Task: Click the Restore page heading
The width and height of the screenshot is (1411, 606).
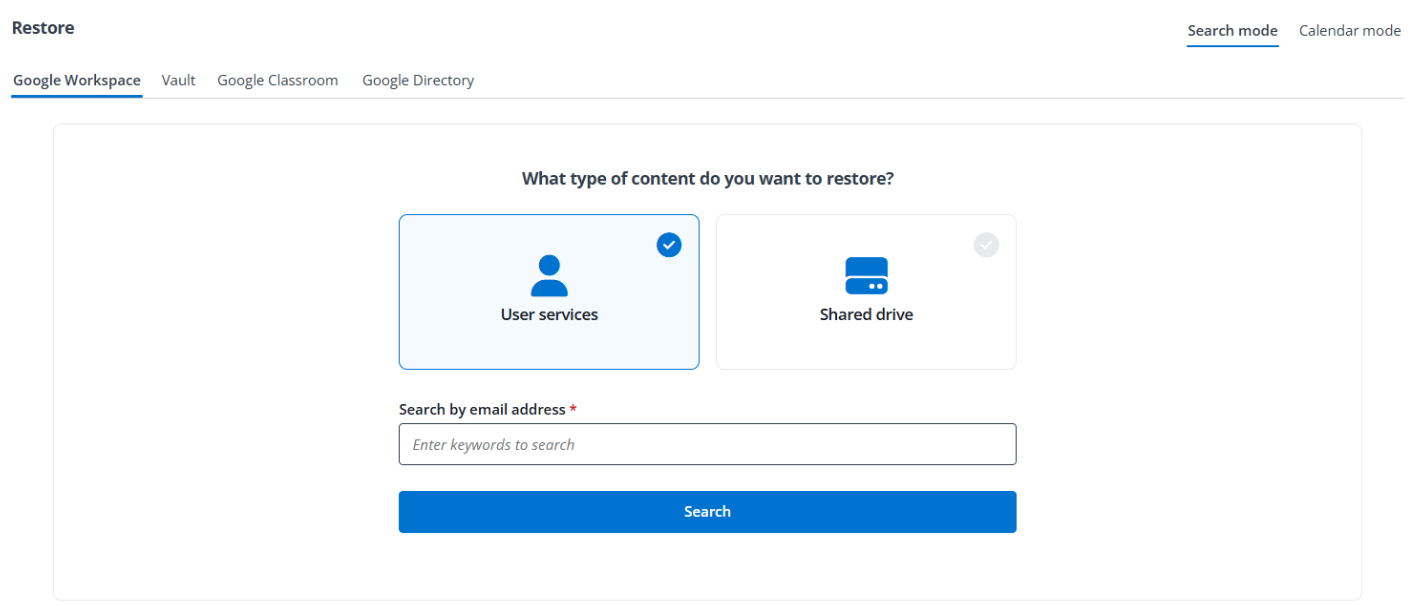Action: [42, 27]
